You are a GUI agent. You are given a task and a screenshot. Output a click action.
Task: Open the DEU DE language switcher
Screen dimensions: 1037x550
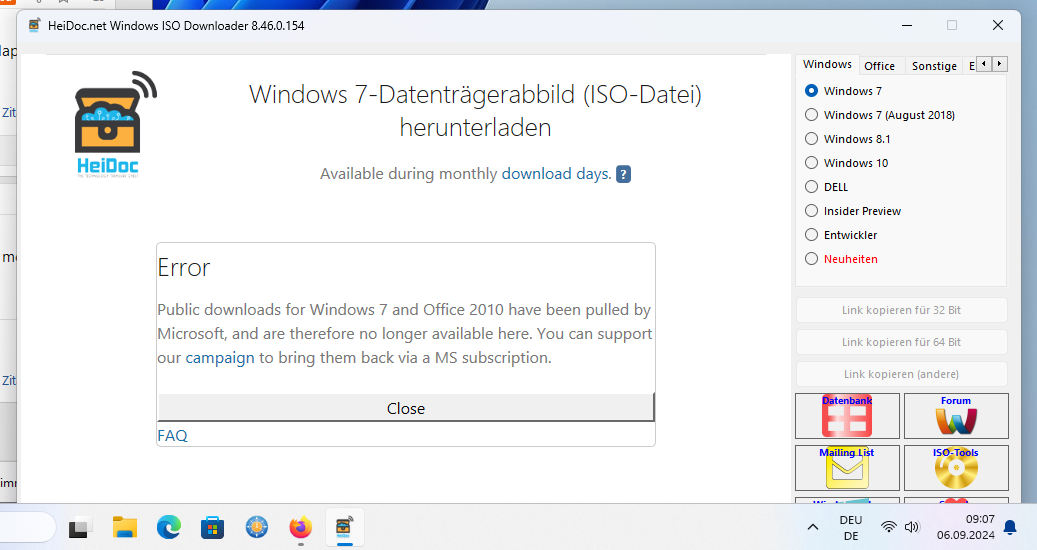click(850, 528)
